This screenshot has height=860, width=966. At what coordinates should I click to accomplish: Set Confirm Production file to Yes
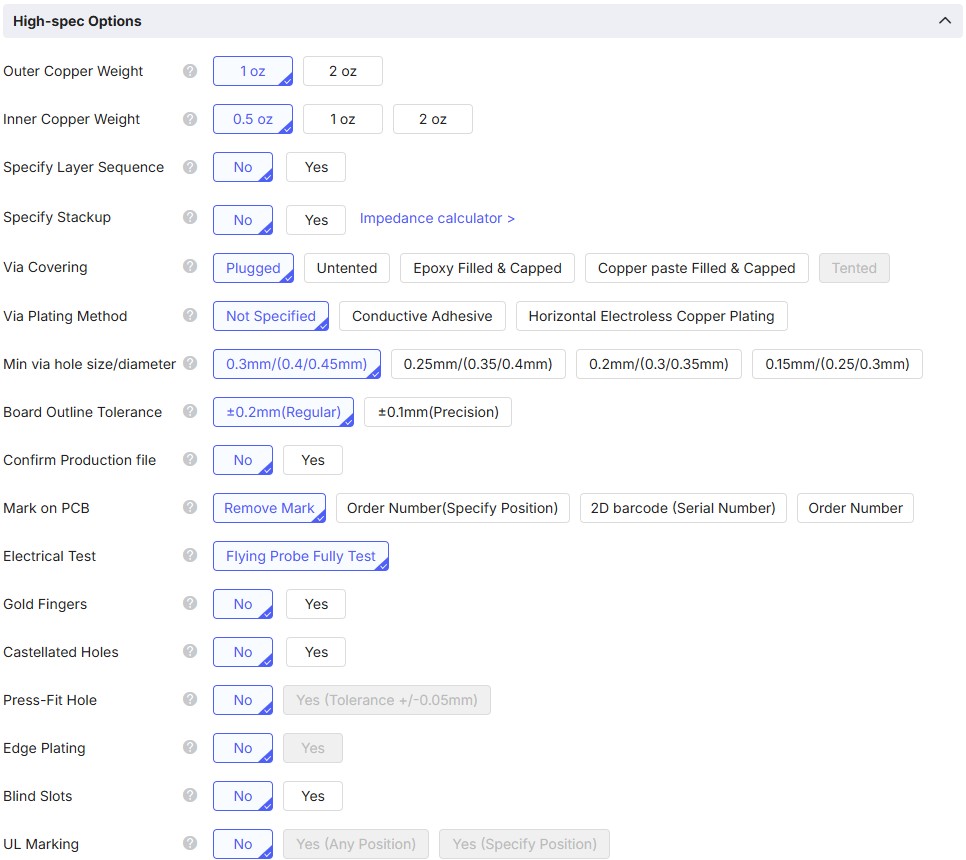tap(312, 460)
